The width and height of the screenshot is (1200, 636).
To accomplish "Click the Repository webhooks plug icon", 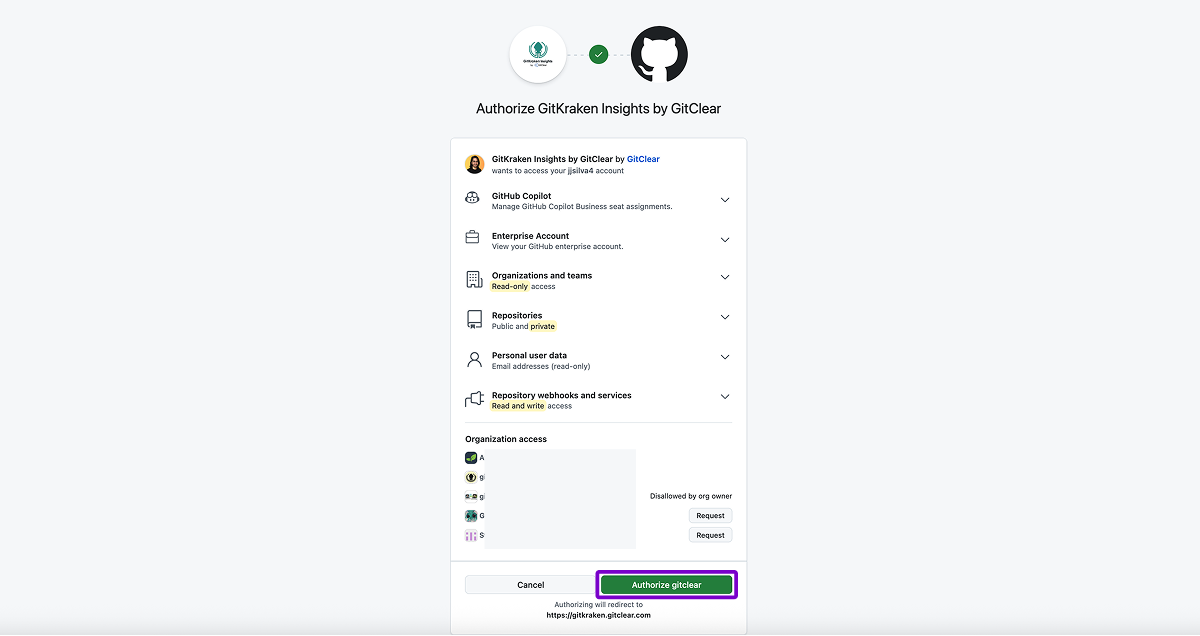I will click(473, 399).
